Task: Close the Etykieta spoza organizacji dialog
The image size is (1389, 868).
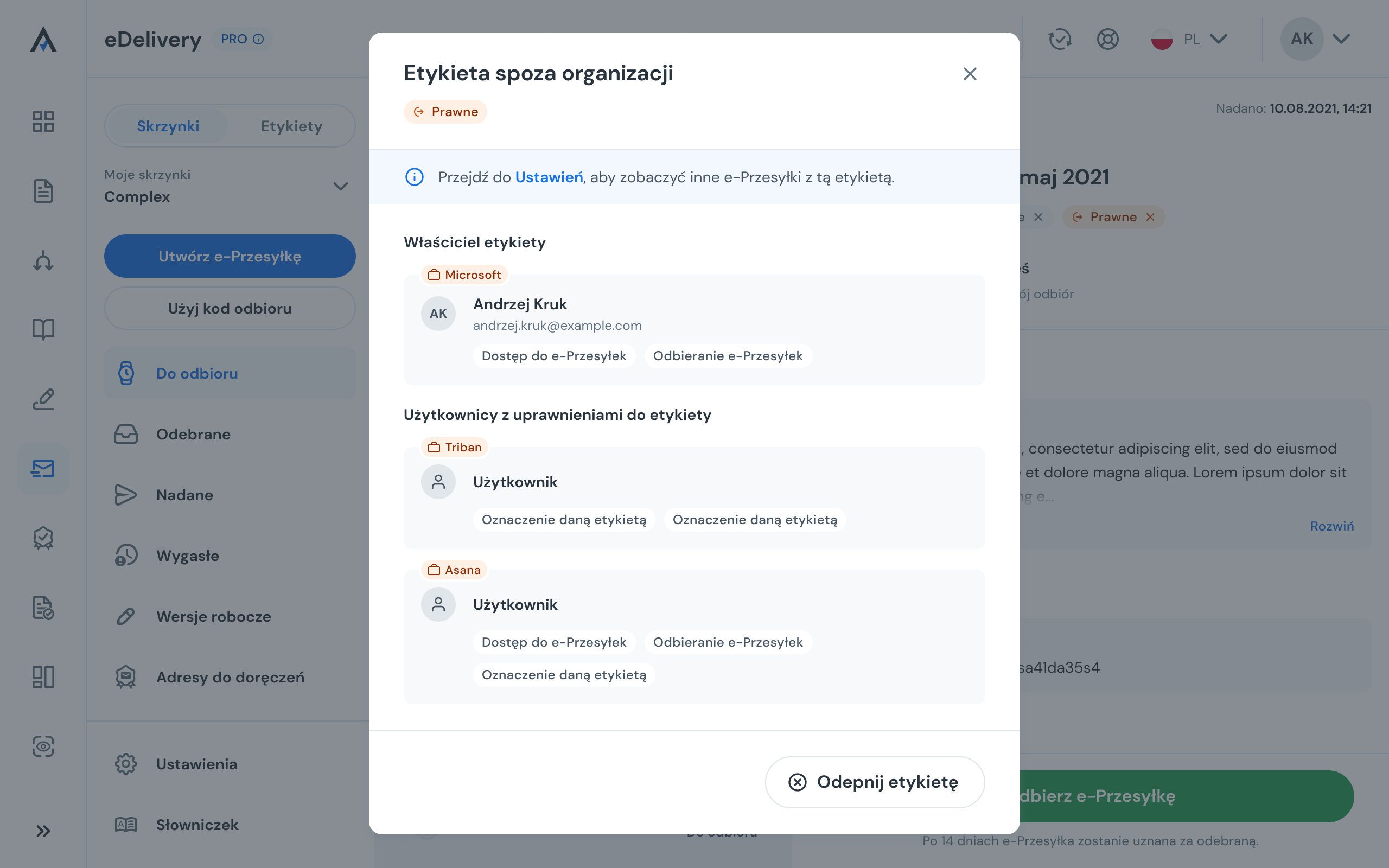Action: 970,73
